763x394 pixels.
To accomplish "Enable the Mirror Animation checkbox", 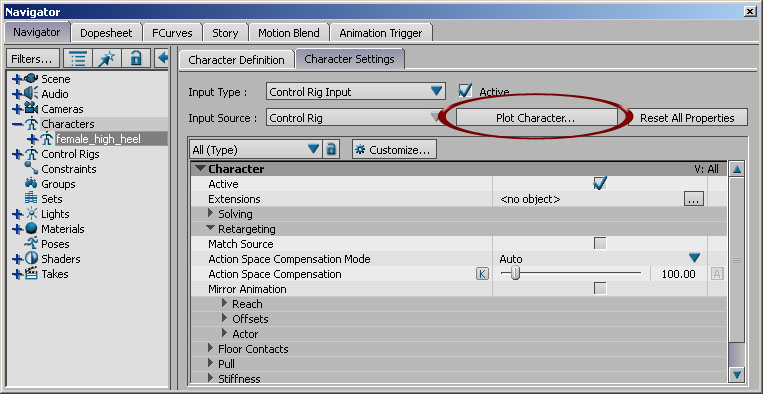I will [x=600, y=289].
